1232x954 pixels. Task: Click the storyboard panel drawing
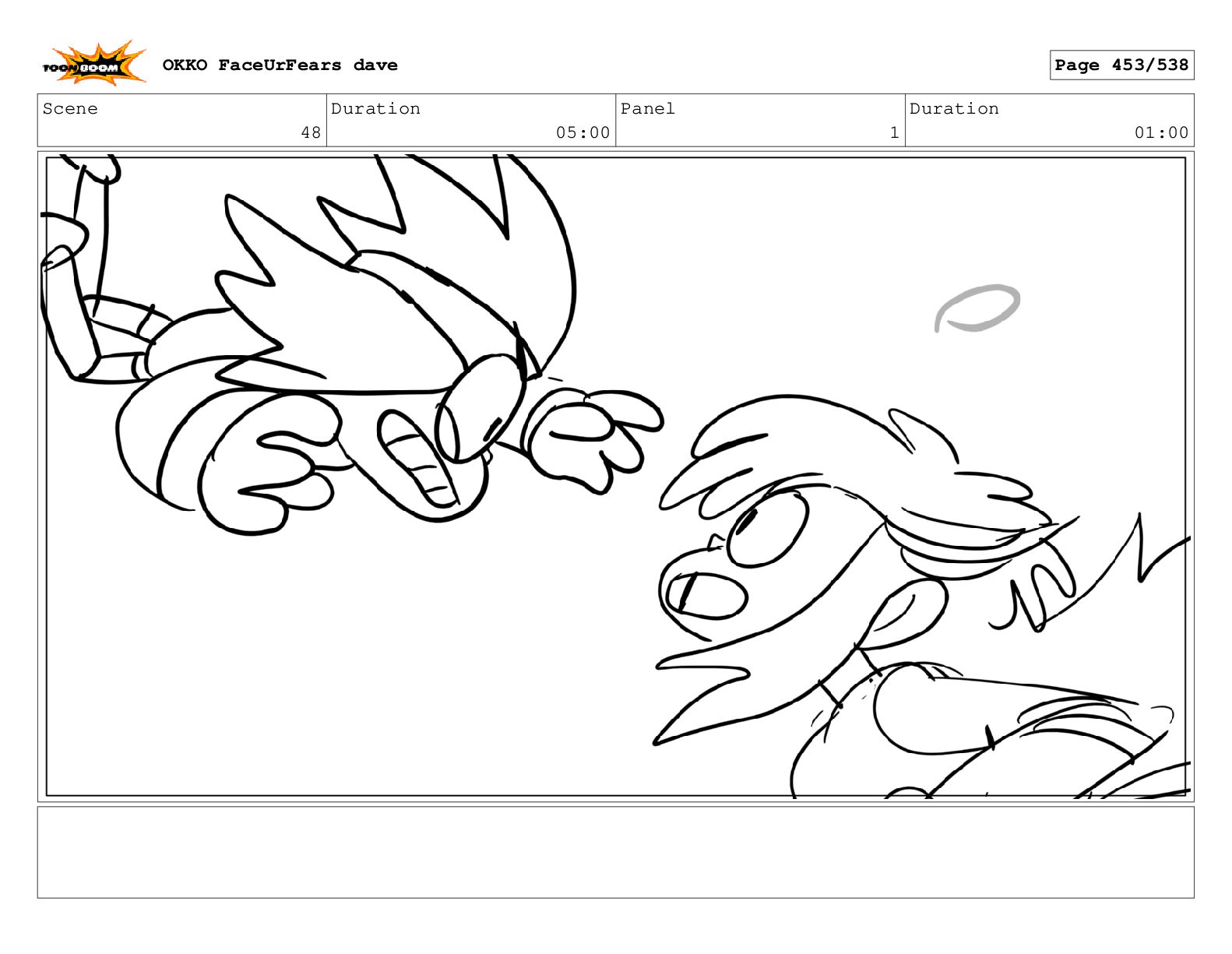(x=615, y=477)
